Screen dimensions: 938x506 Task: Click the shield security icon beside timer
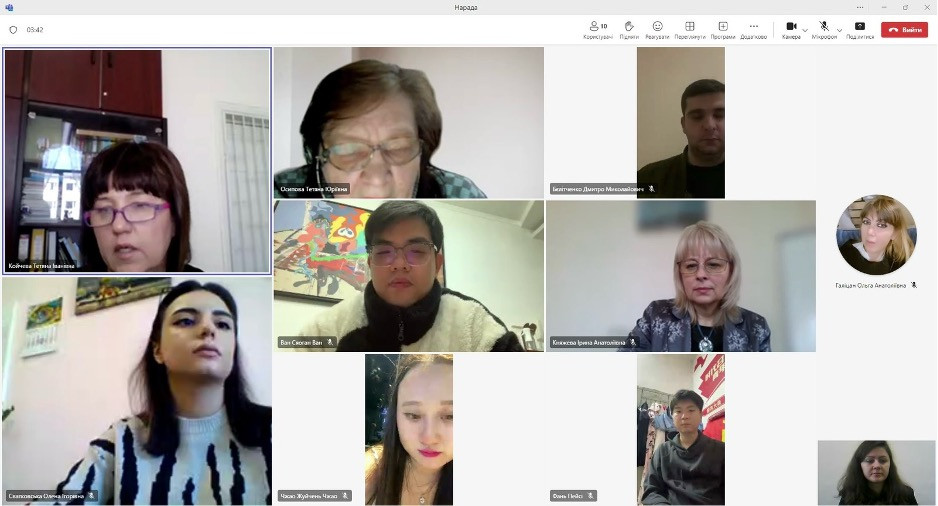(x=13, y=30)
